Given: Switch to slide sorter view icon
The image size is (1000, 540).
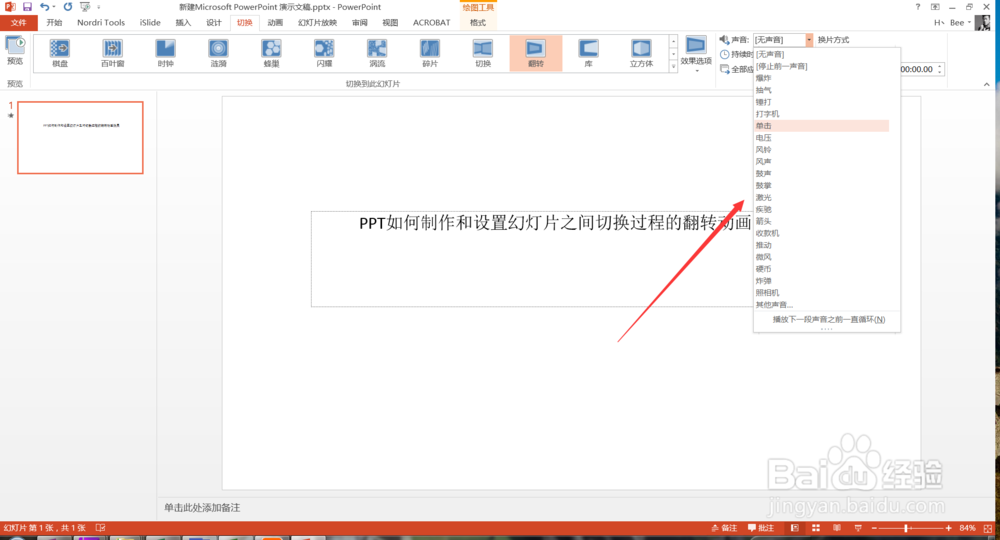Looking at the screenshot, I should point(816,528).
